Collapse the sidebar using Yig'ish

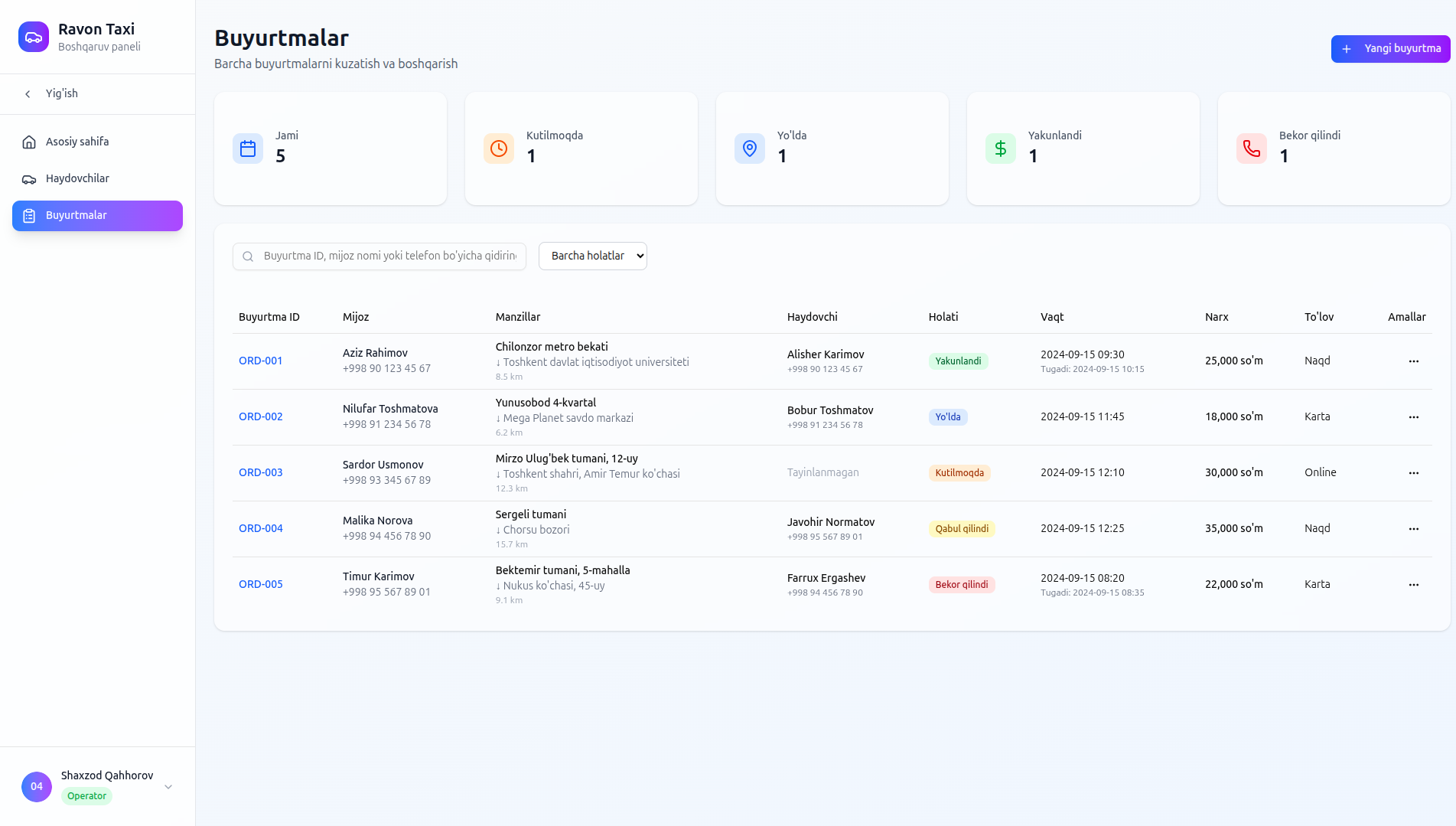(x=60, y=93)
